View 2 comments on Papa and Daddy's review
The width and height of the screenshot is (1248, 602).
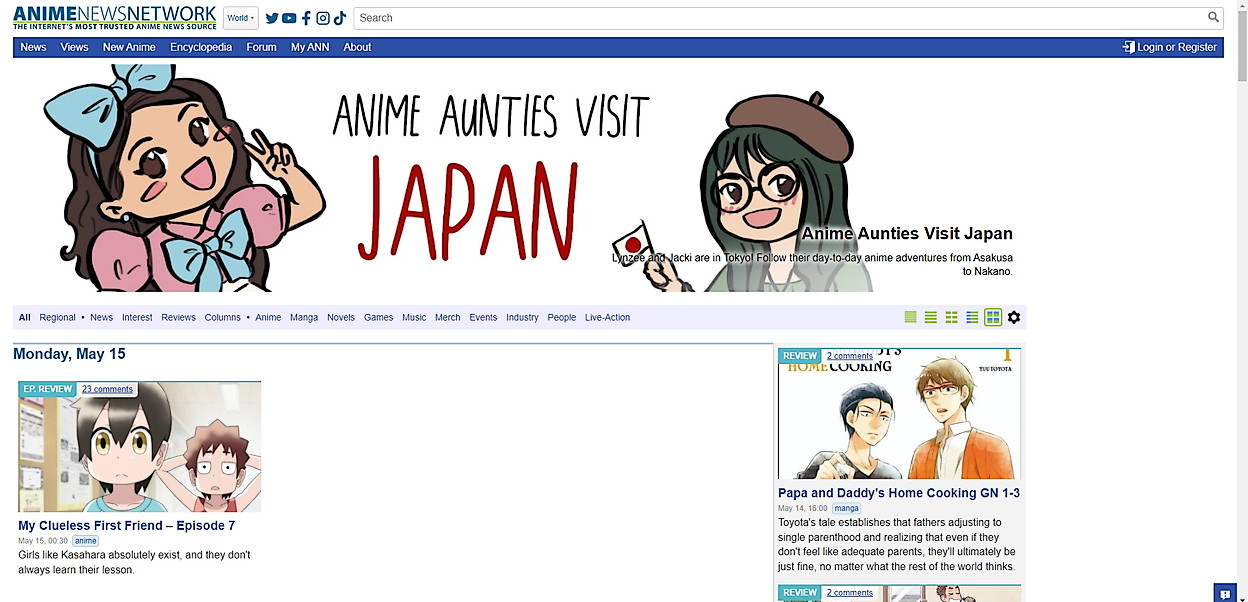pyautogui.click(x=850, y=356)
